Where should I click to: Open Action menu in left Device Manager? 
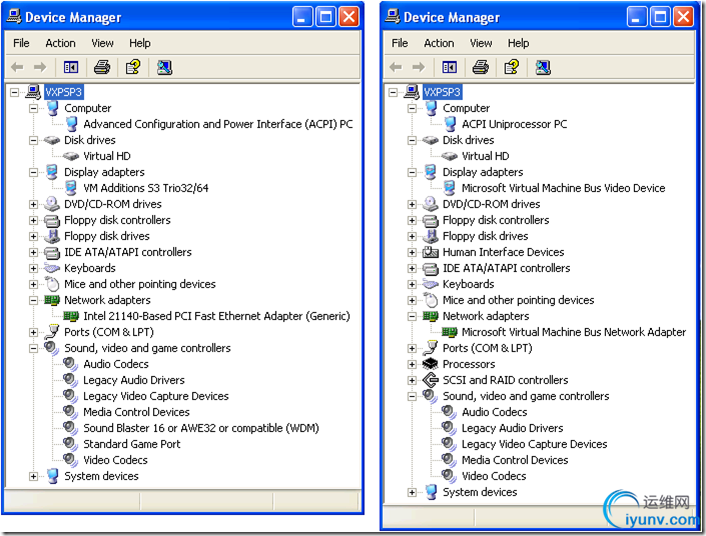point(60,43)
